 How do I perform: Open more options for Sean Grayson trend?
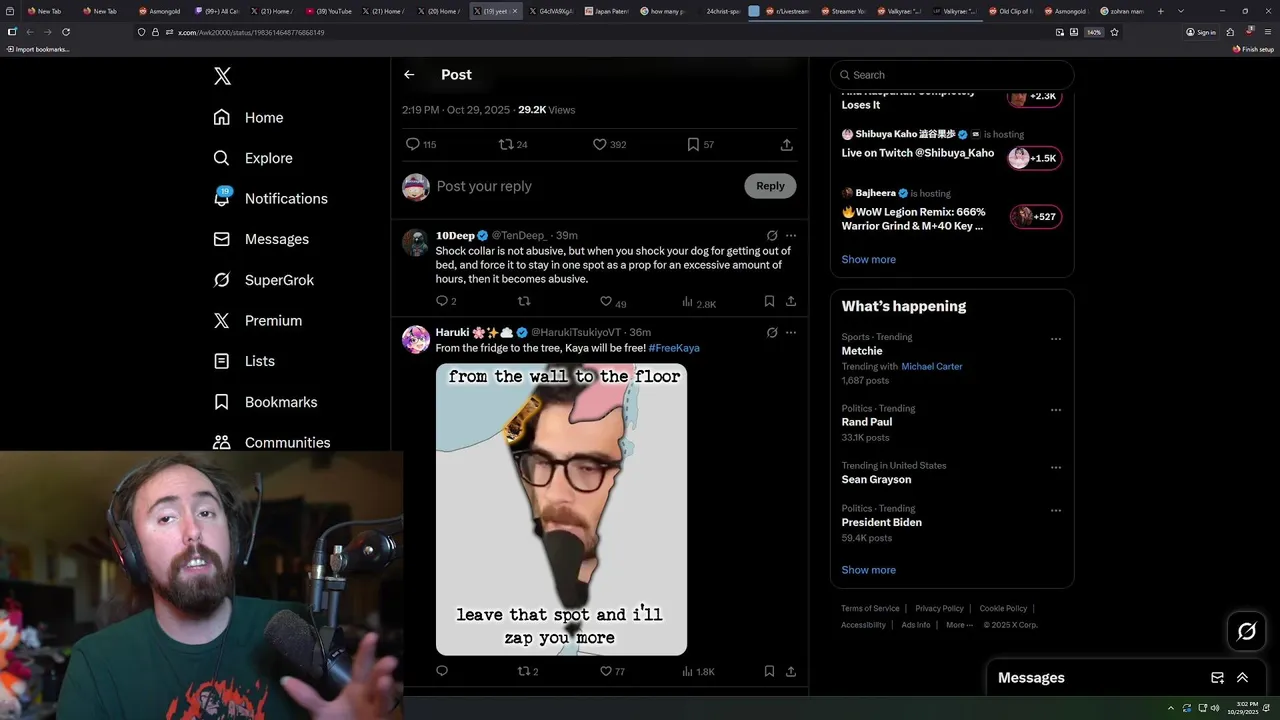pos(1055,467)
